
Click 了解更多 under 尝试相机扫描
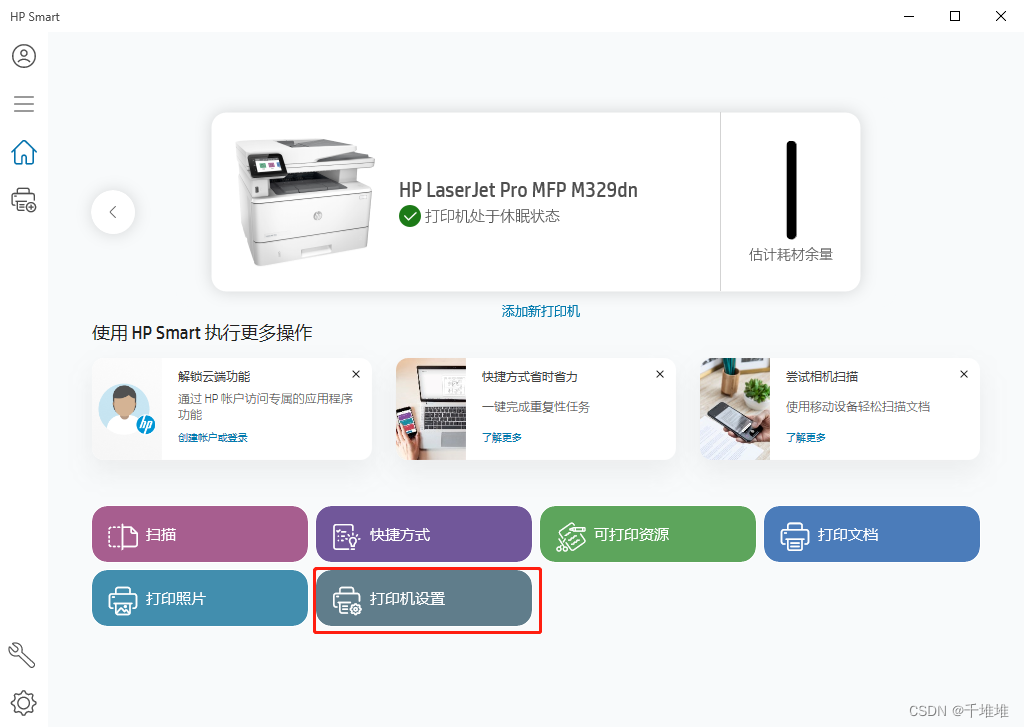(x=806, y=438)
